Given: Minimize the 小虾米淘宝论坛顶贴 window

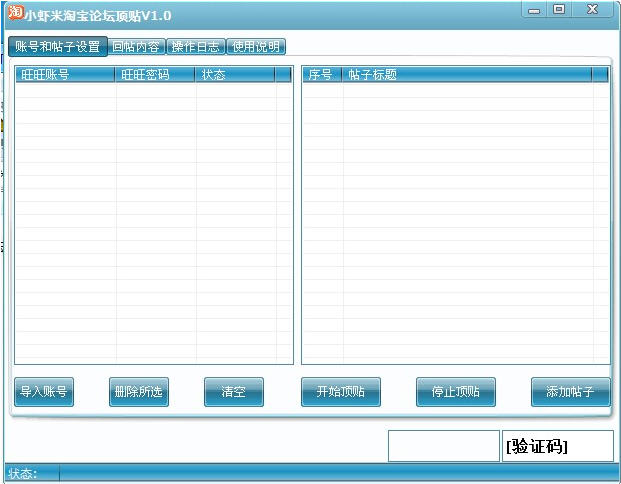Looking at the screenshot, I should pos(534,10).
